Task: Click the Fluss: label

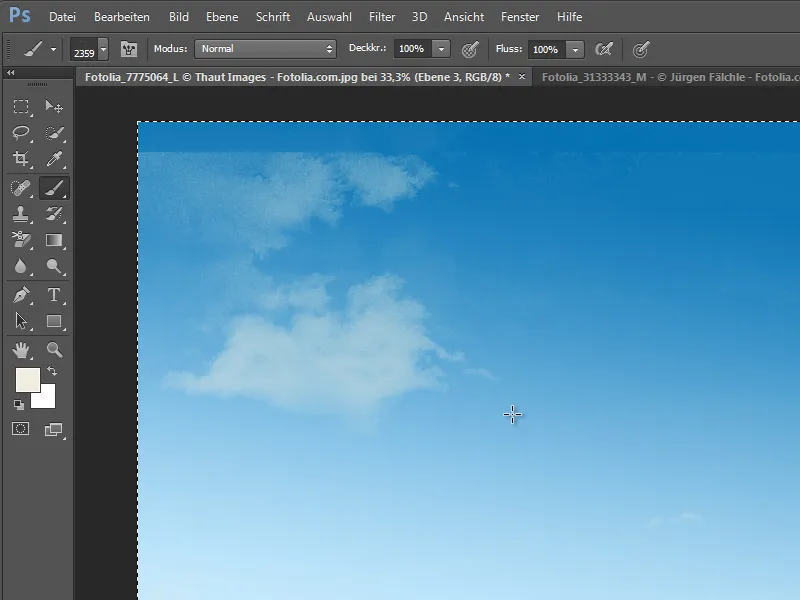Action: tap(509, 48)
